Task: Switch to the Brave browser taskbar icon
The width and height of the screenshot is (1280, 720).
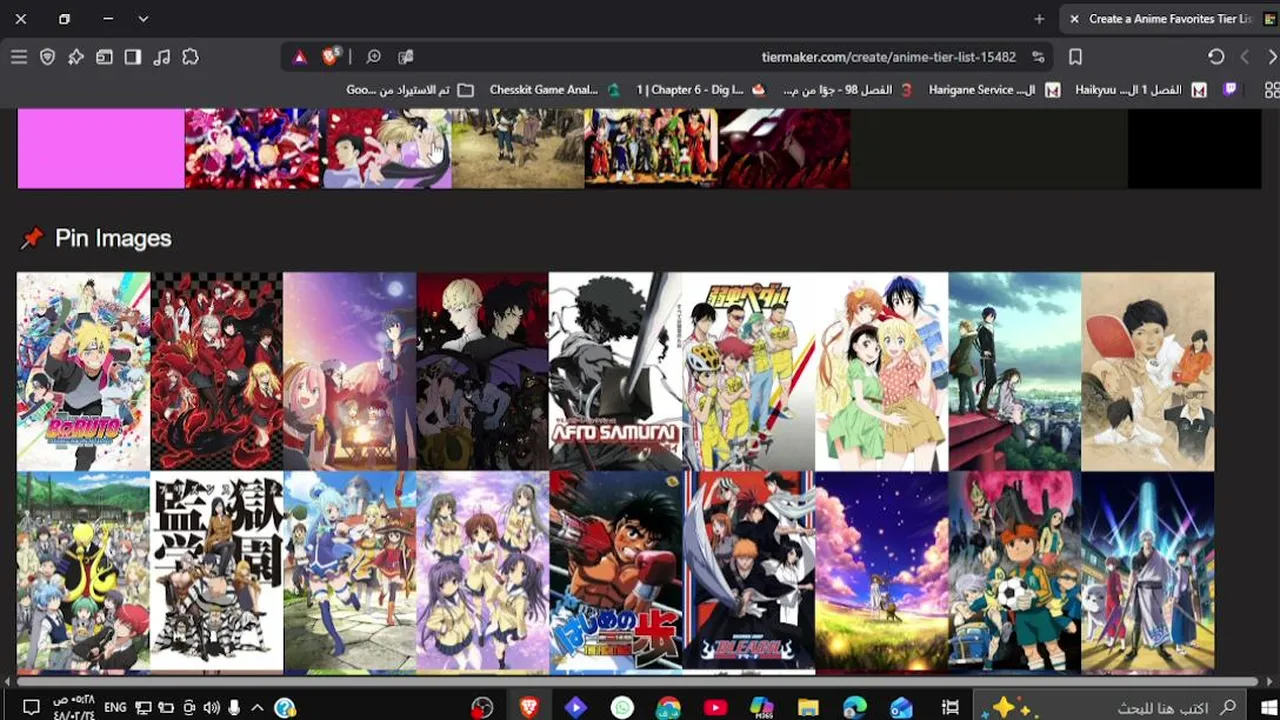Action: coord(529,708)
